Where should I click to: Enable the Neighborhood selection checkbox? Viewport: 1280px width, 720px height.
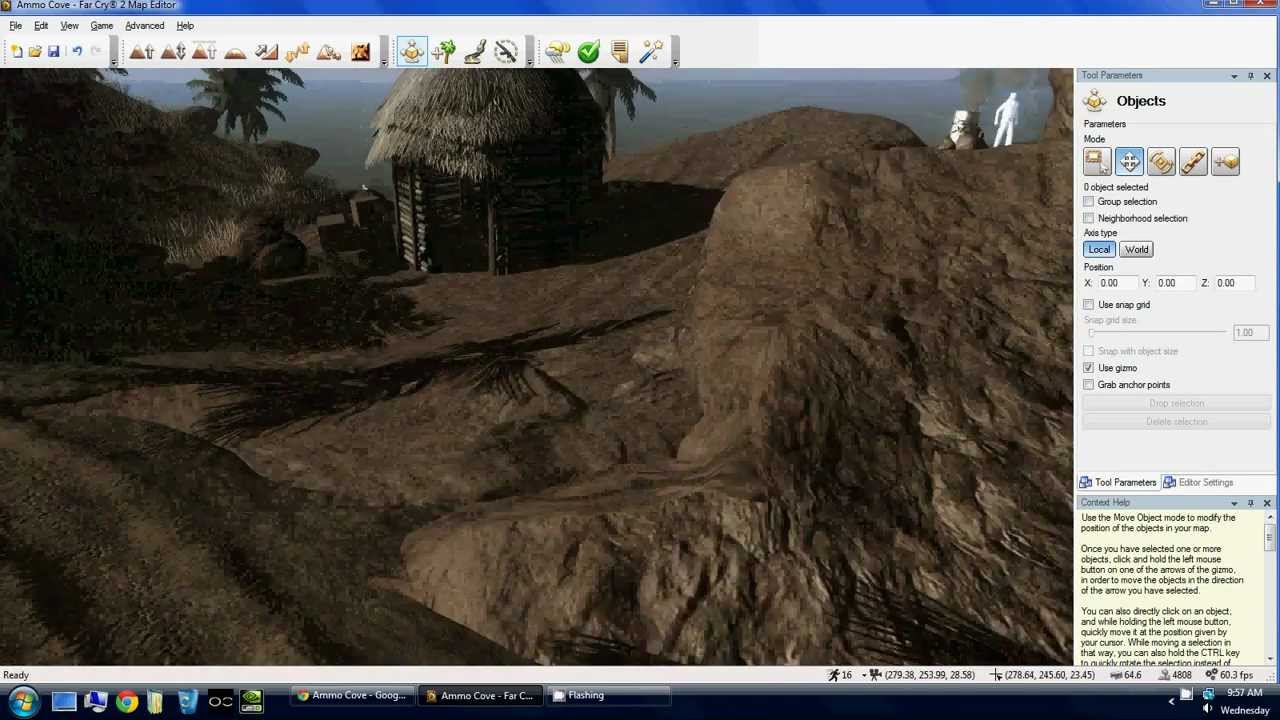pos(1089,218)
